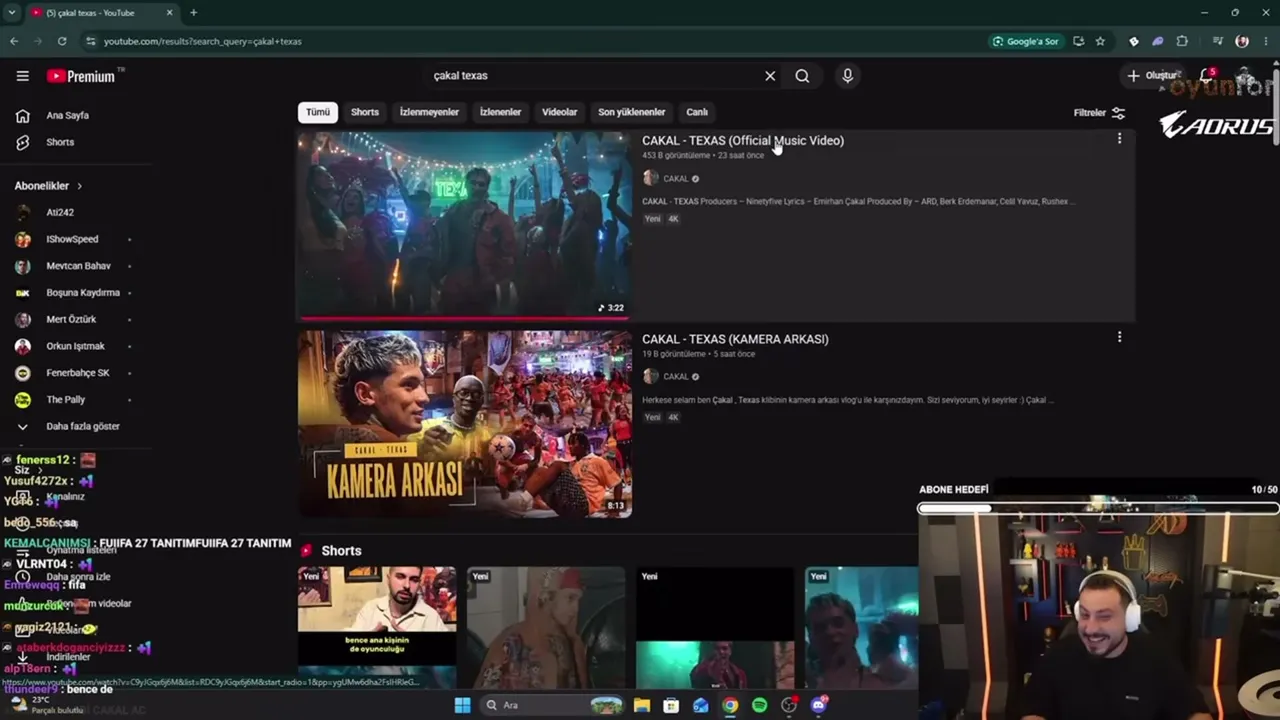Click Google'a Sor button in address bar

(x=1025, y=41)
